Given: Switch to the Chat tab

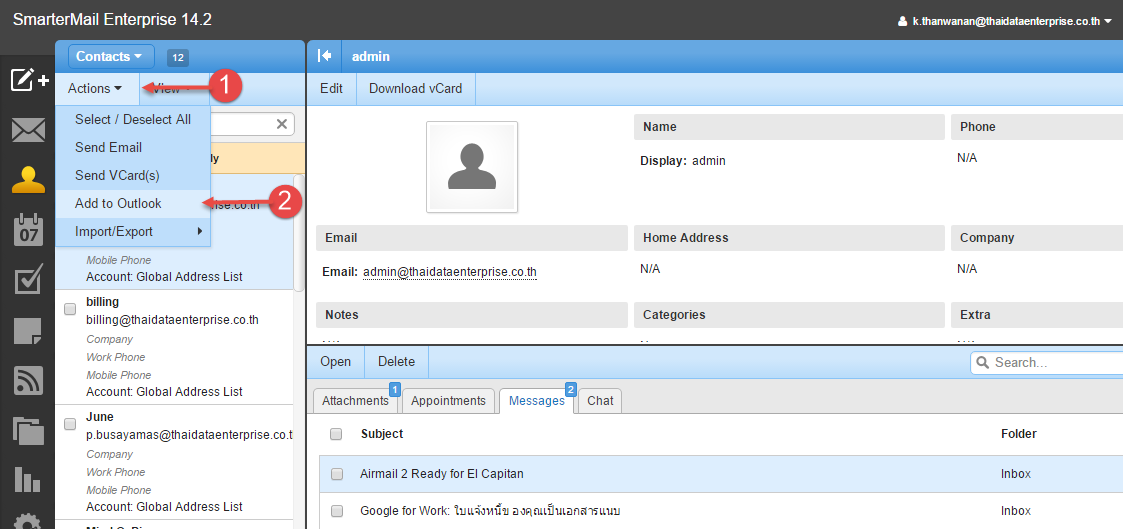Looking at the screenshot, I should (x=600, y=401).
